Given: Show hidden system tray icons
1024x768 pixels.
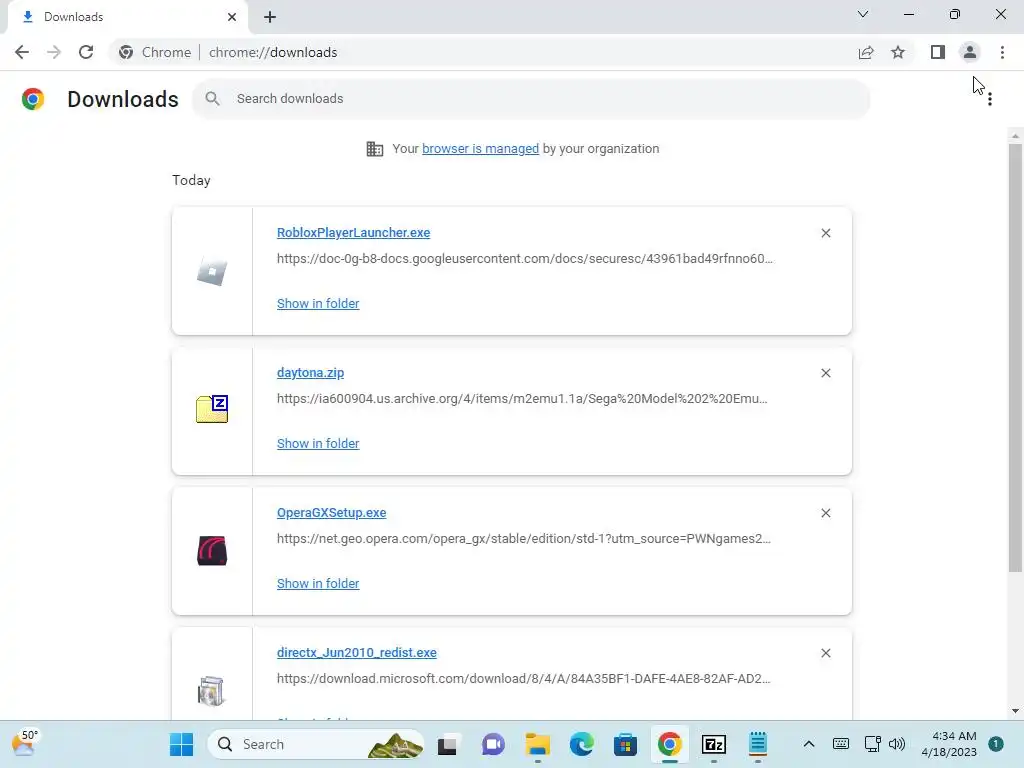Looking at the screenshot, I should 808,744.
